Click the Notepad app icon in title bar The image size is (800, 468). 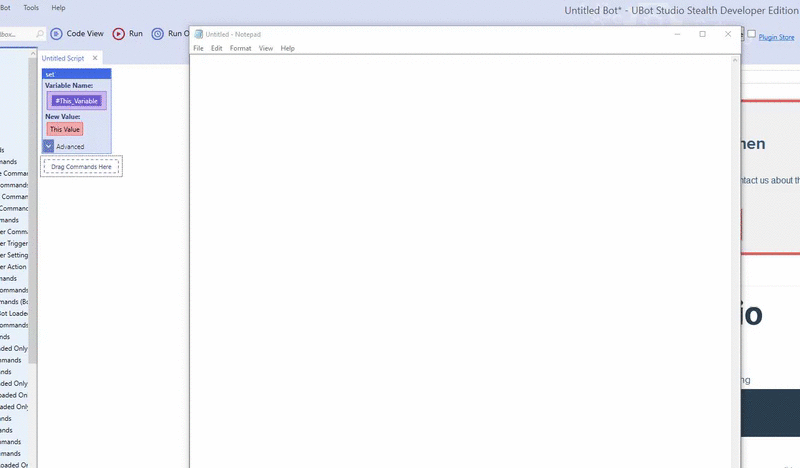(198, 34)
